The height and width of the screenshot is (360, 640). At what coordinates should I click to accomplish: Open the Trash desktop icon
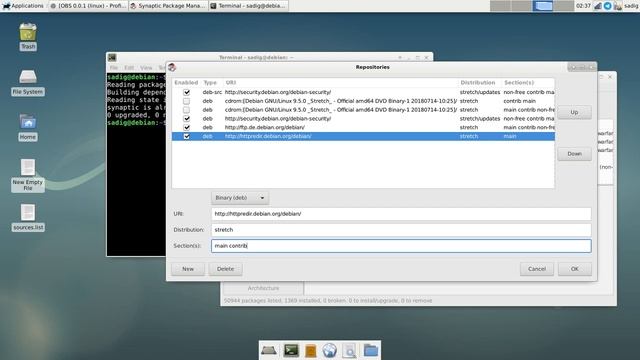coord(28,36)
